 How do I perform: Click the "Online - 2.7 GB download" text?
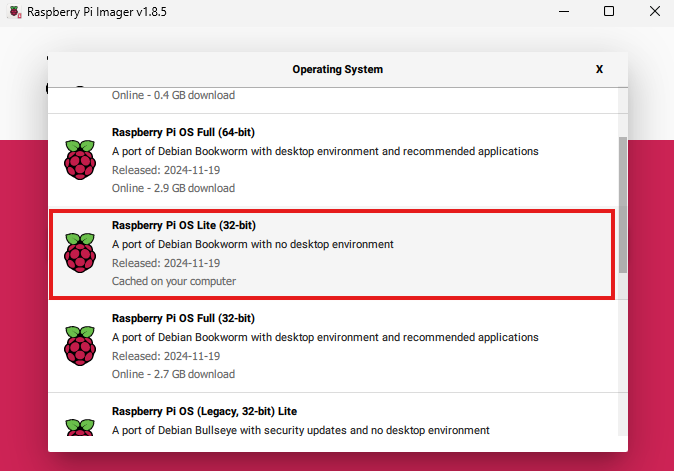[x=173, y=374]
